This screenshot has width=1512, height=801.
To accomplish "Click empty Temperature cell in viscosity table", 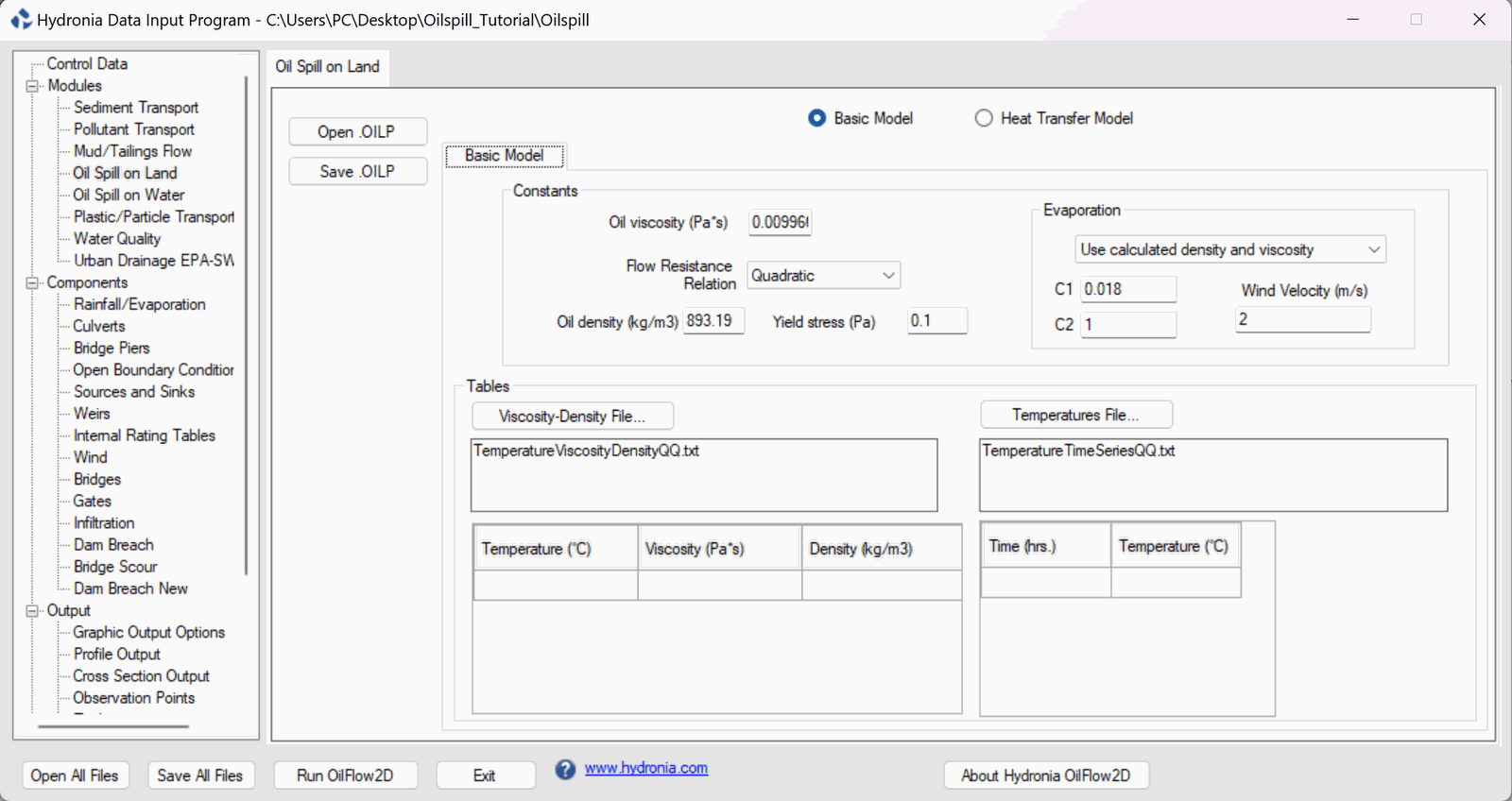I will pos(556,586).
